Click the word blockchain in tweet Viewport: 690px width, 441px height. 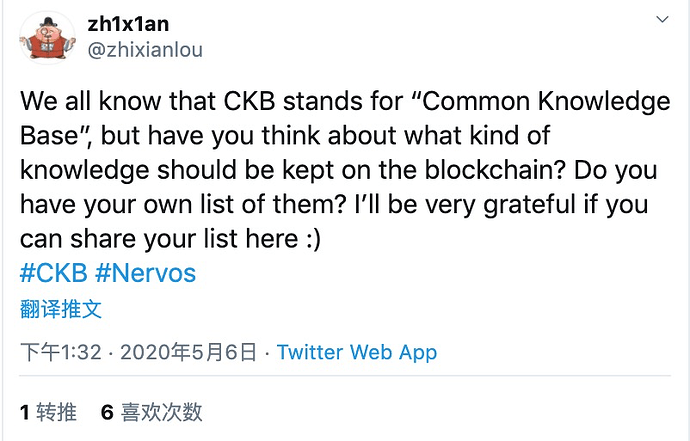pos(491,170)
